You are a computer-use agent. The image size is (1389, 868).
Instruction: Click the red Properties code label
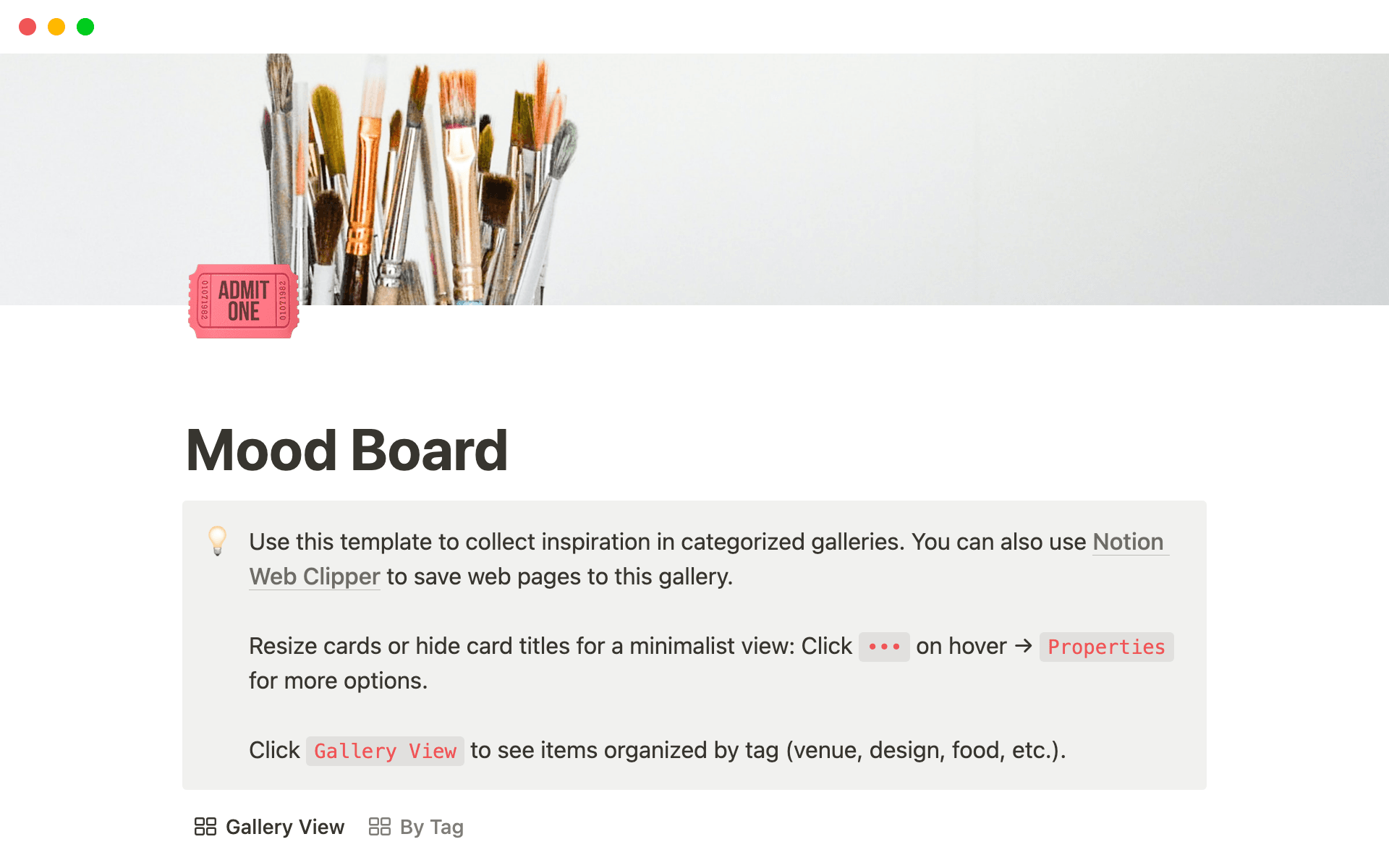tap(1106, 647)
